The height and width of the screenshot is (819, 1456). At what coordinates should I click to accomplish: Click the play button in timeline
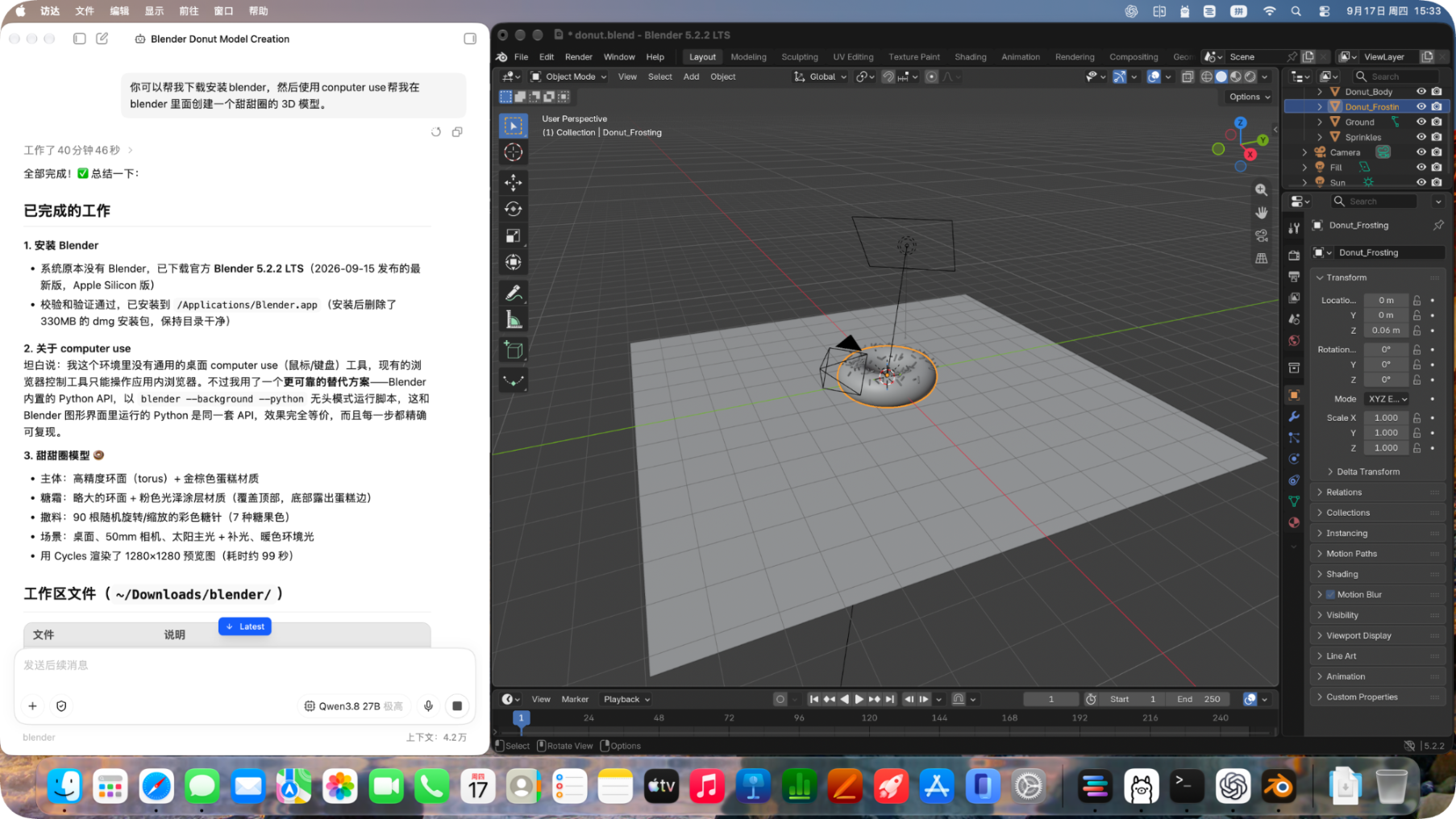click(859, 700)
